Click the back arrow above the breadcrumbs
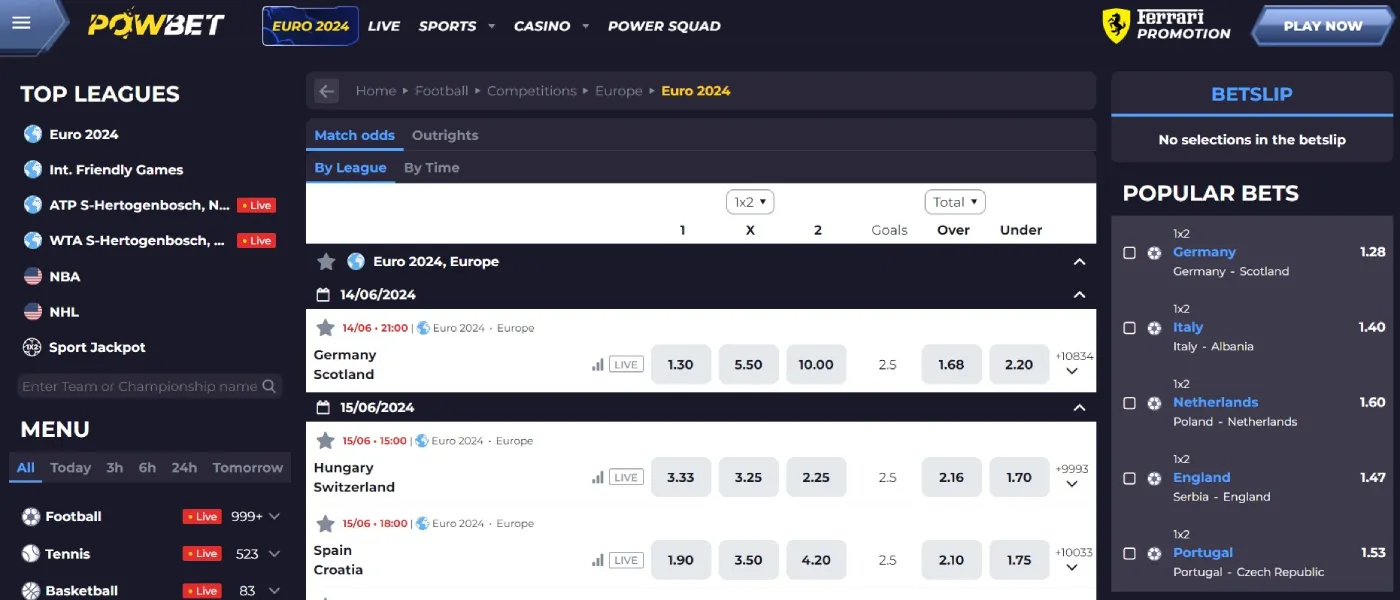This screenshot has width=1400, height=600. (326, 90)
